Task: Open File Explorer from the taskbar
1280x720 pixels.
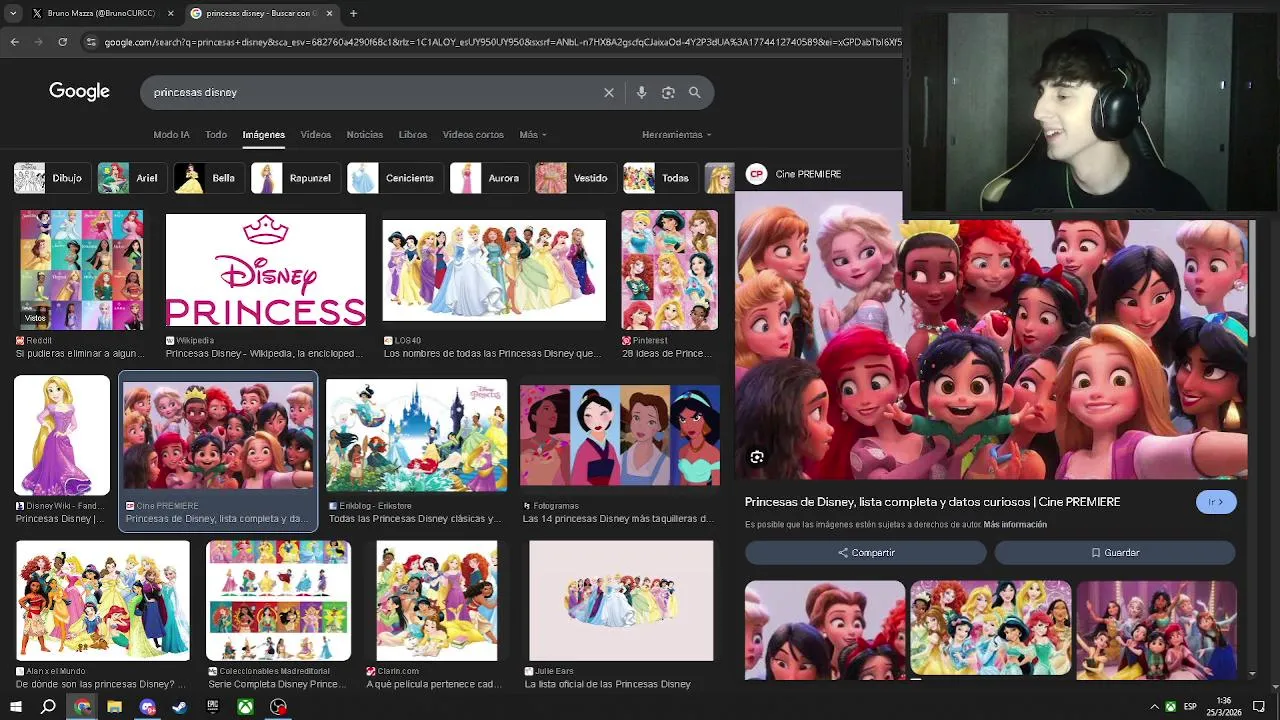Action: pos(114,707)
